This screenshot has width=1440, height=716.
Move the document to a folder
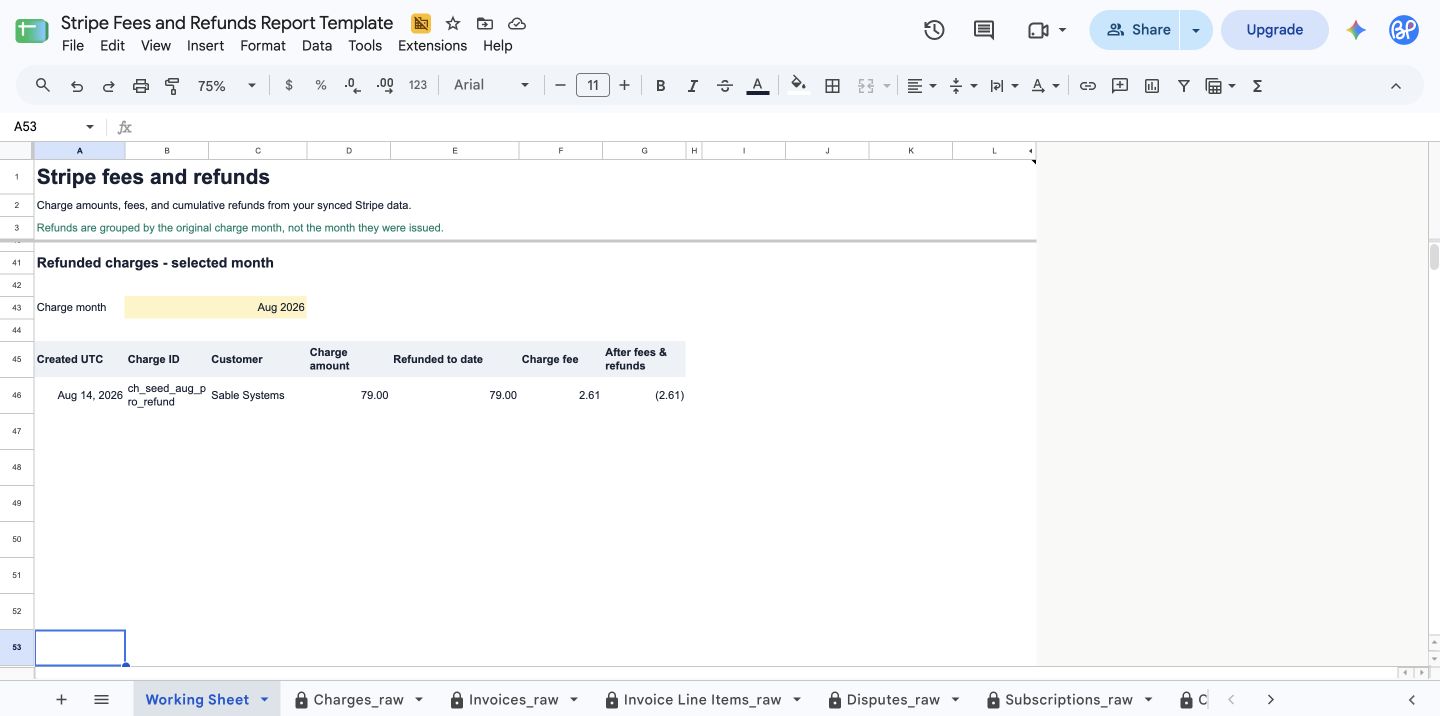point(485,23)
